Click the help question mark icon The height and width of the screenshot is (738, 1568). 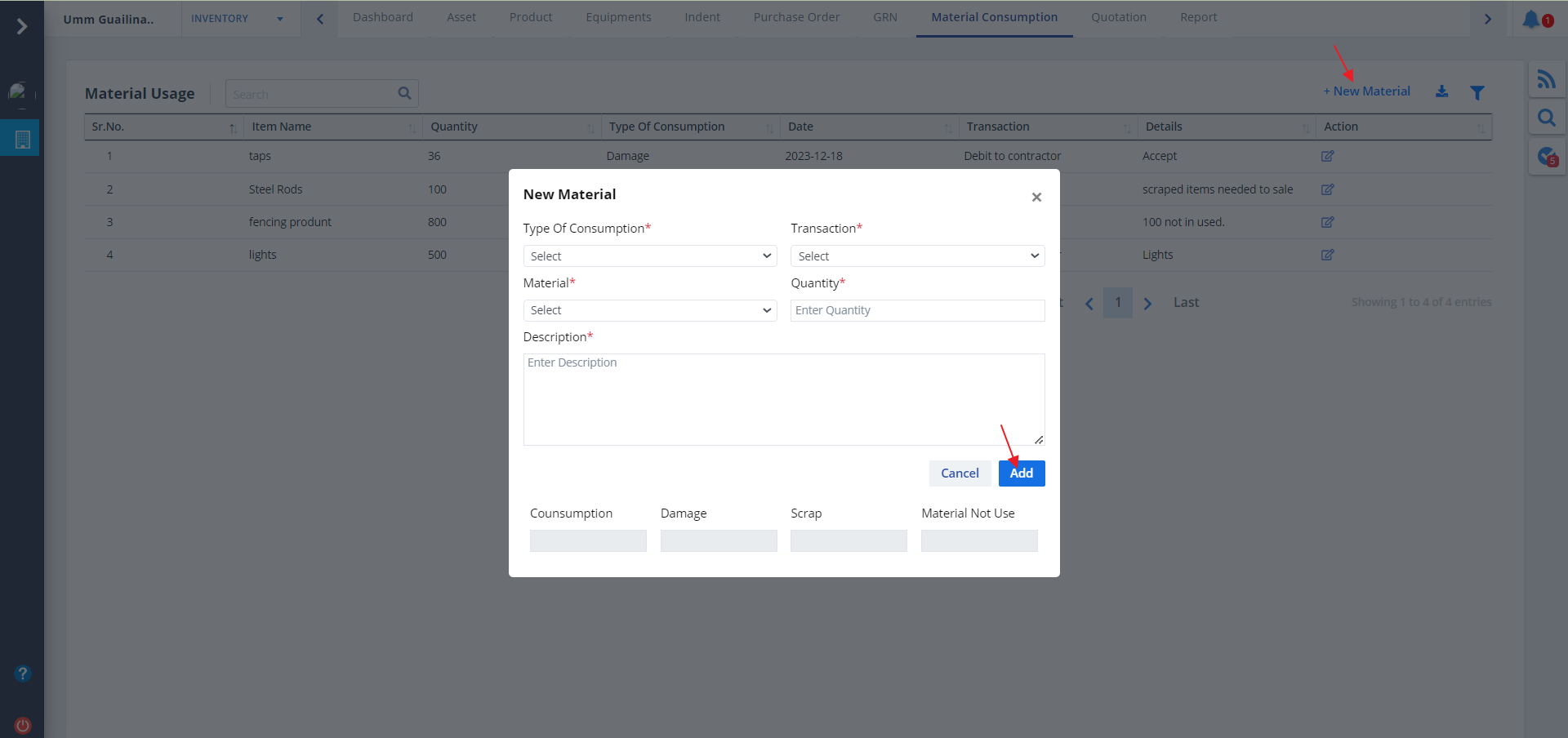23,674
